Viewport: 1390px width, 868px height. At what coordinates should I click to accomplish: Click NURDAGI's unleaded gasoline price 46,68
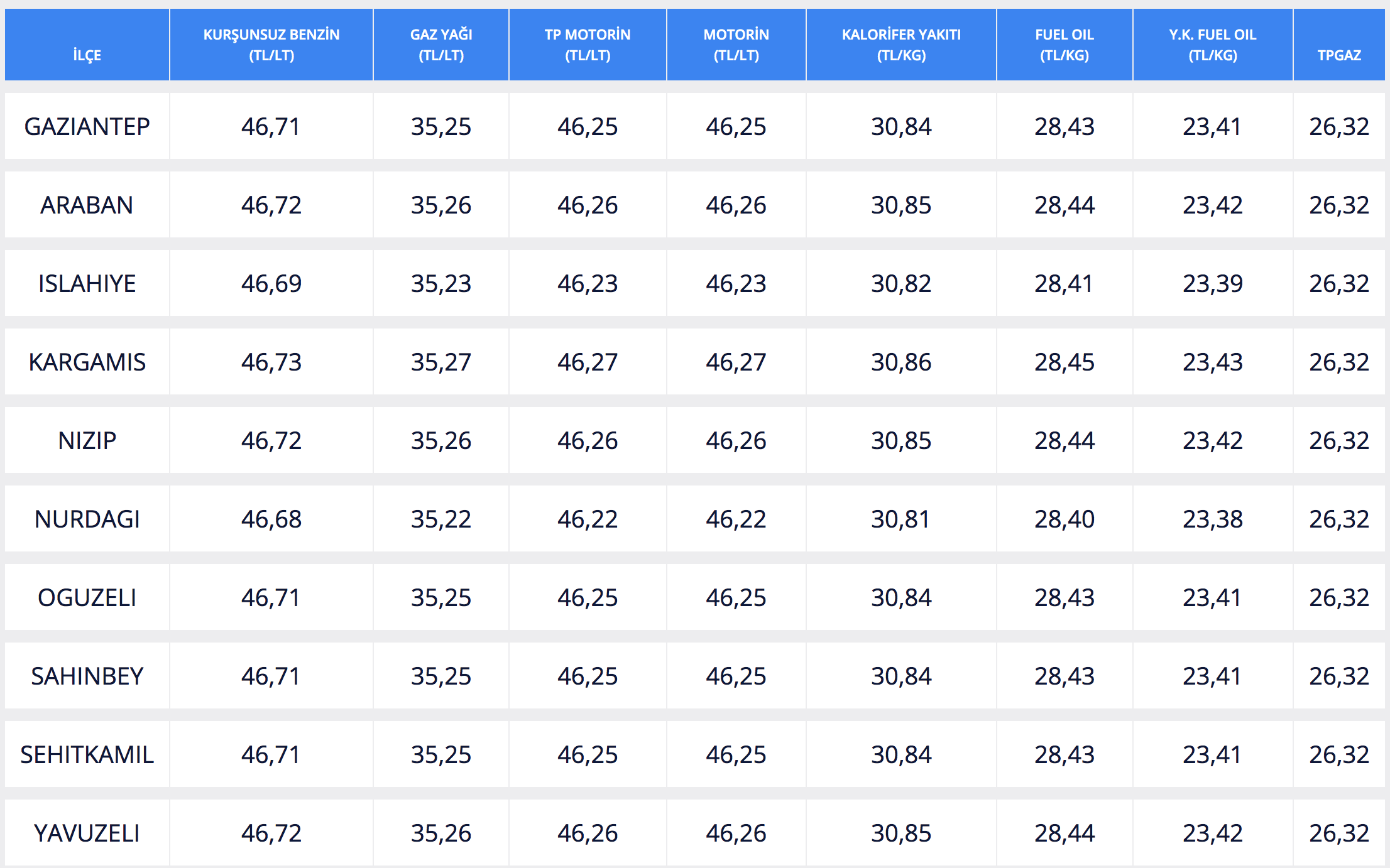(x=271, y=519)
